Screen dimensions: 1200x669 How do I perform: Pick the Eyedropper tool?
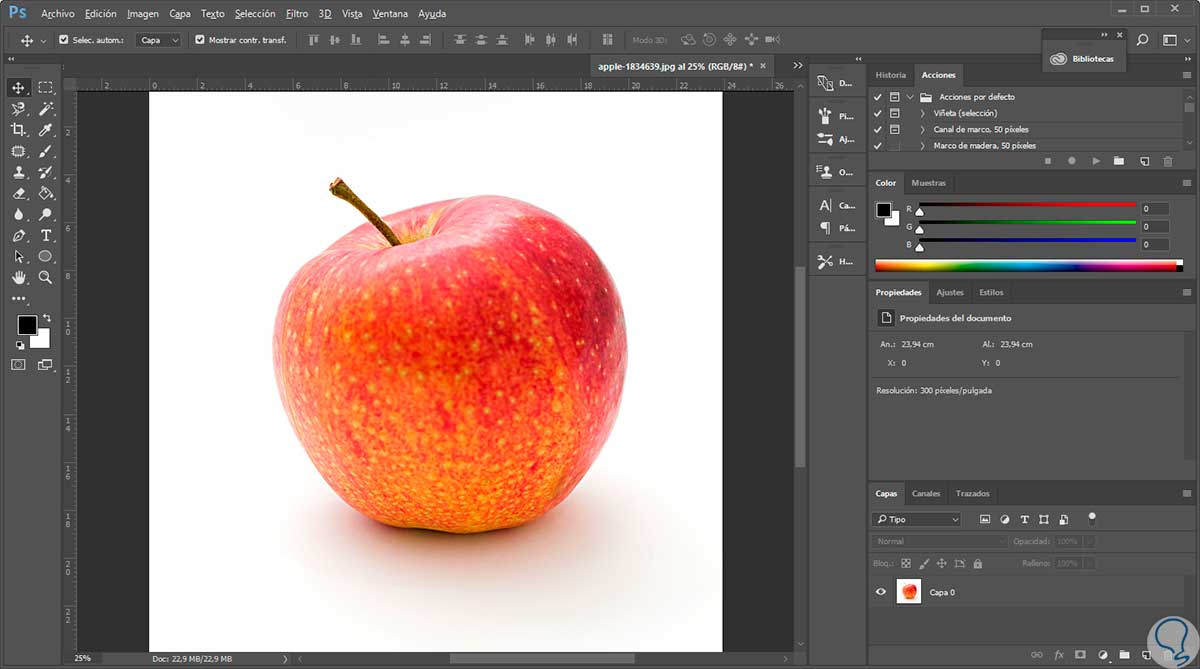coord(46,130)
